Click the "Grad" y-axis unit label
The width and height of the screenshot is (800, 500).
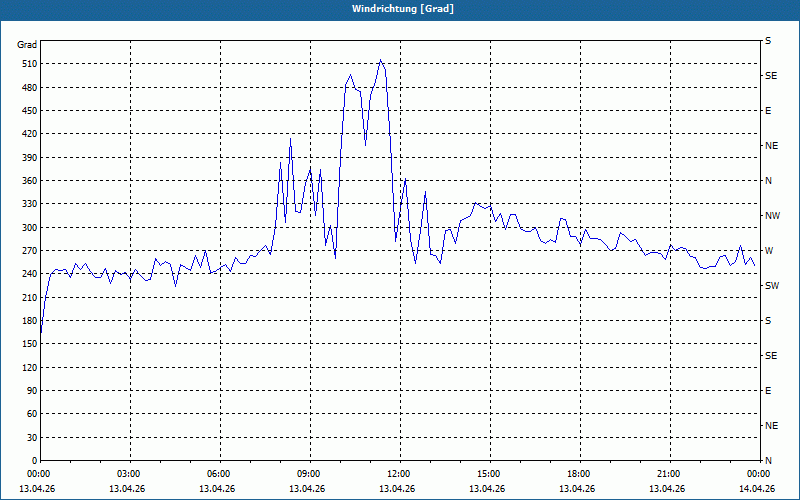[27, 45]
